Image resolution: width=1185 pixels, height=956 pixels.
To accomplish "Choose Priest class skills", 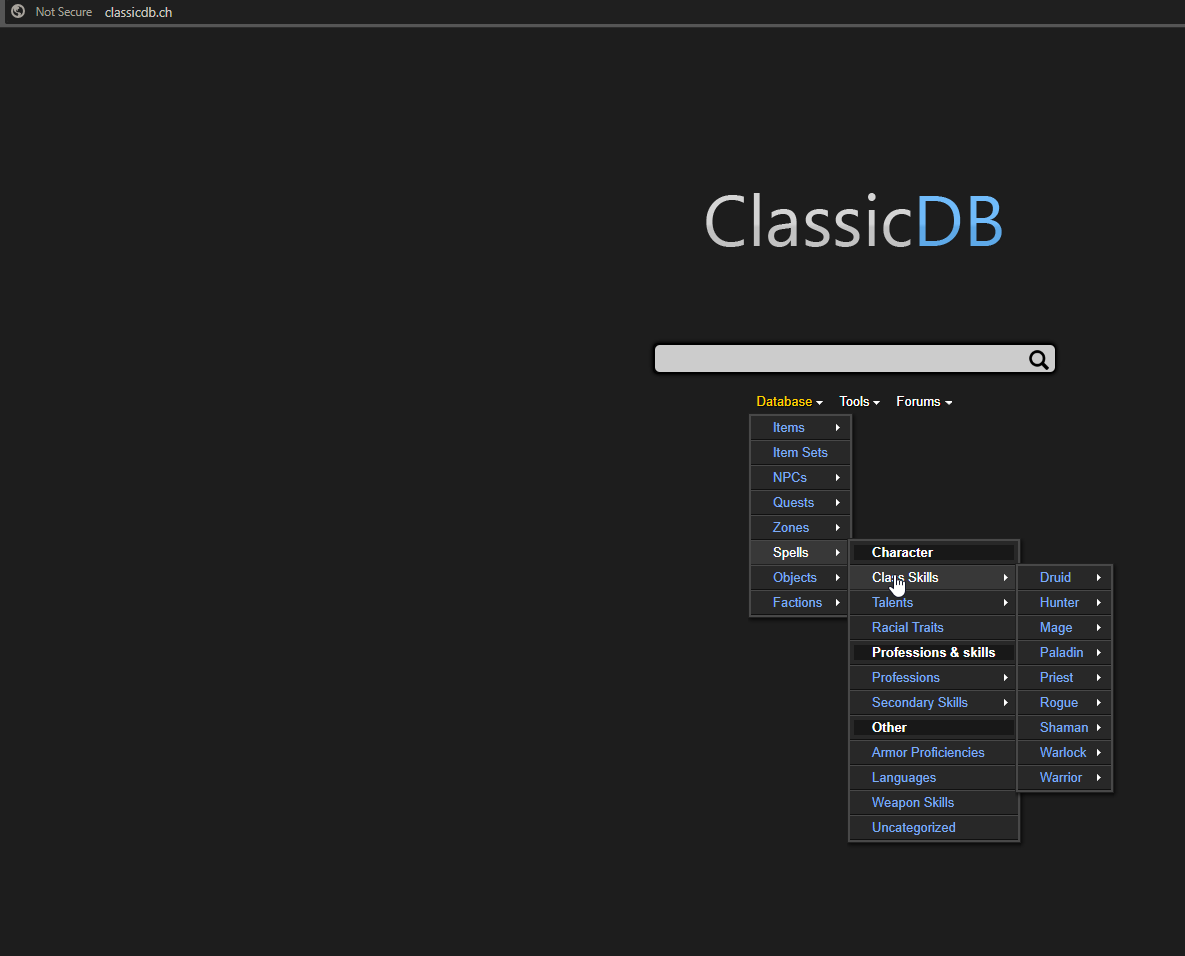I will (1065, 677).
